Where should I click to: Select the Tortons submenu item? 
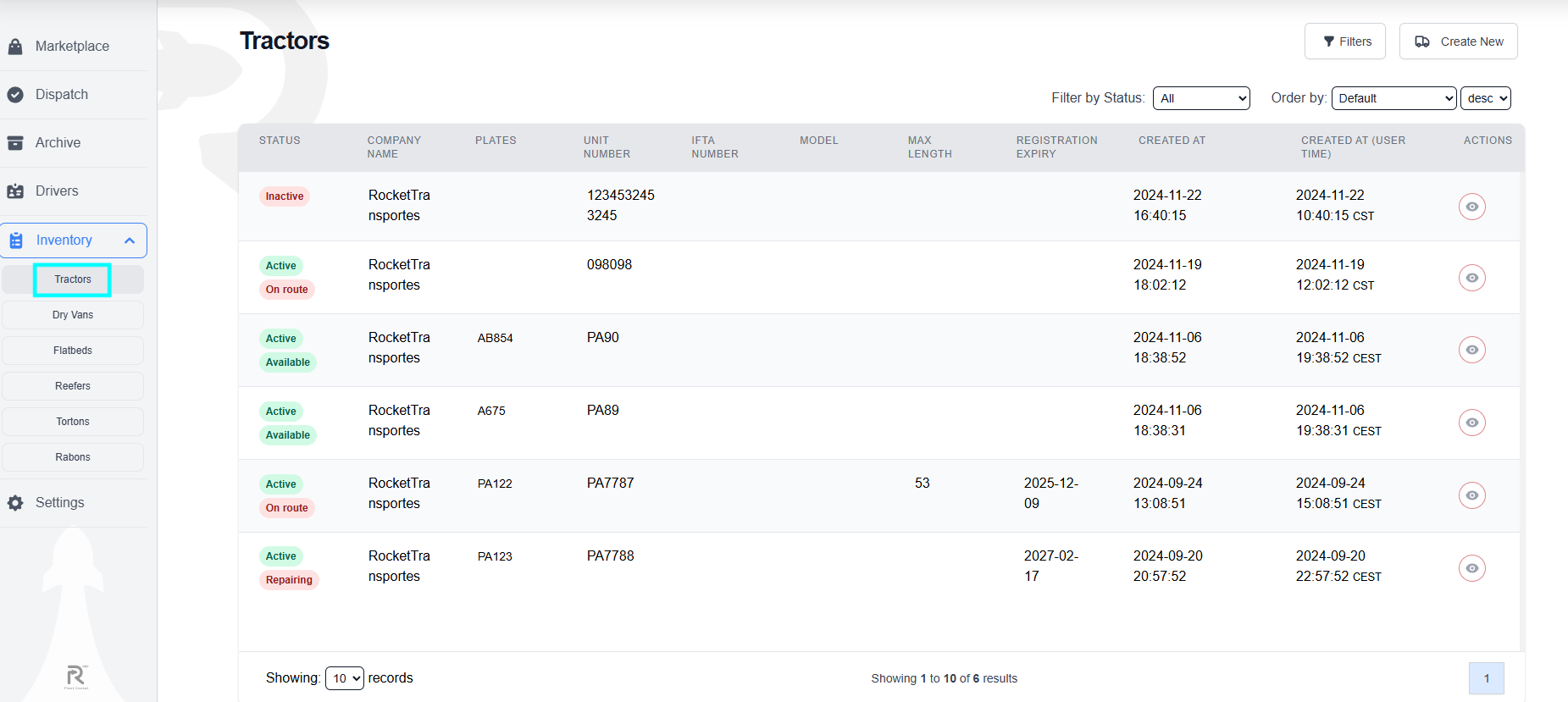73,422
